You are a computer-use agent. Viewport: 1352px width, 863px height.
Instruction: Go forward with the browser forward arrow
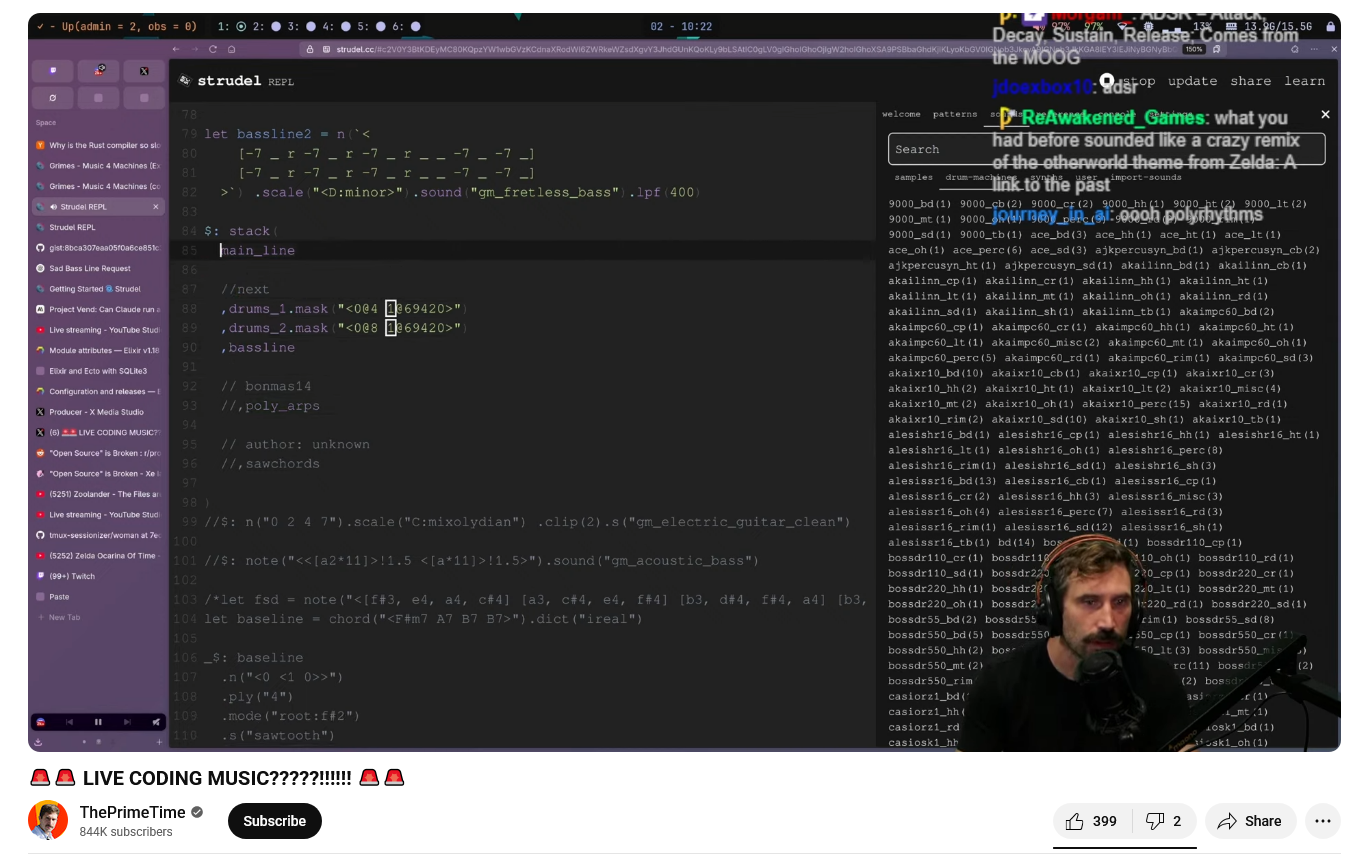(x=195, y=49)
